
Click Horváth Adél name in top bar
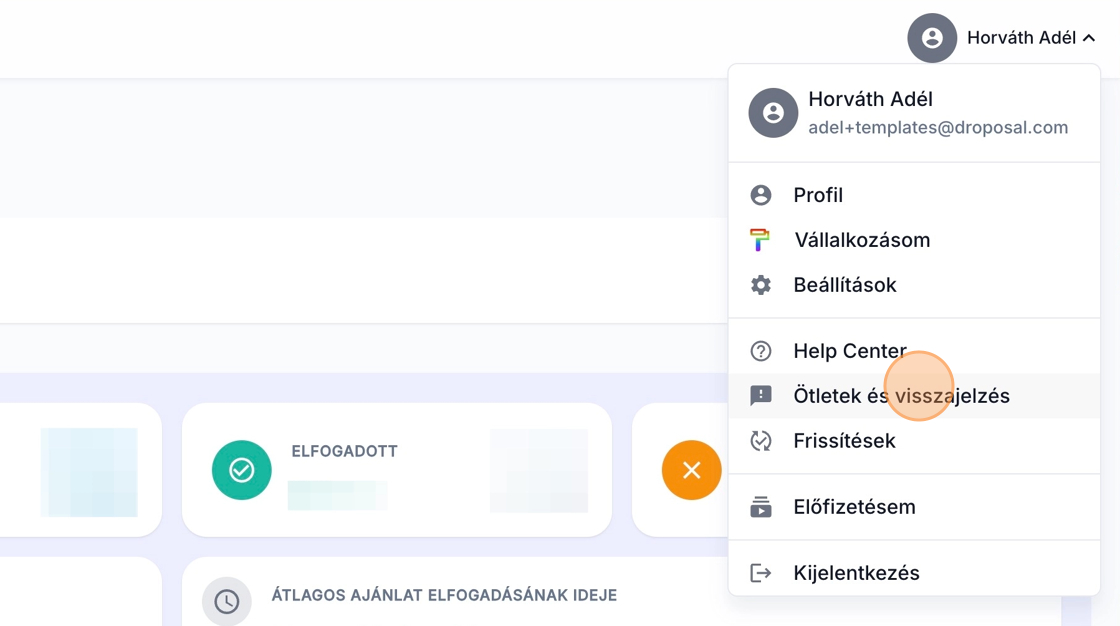click(x=1021, y=38)
